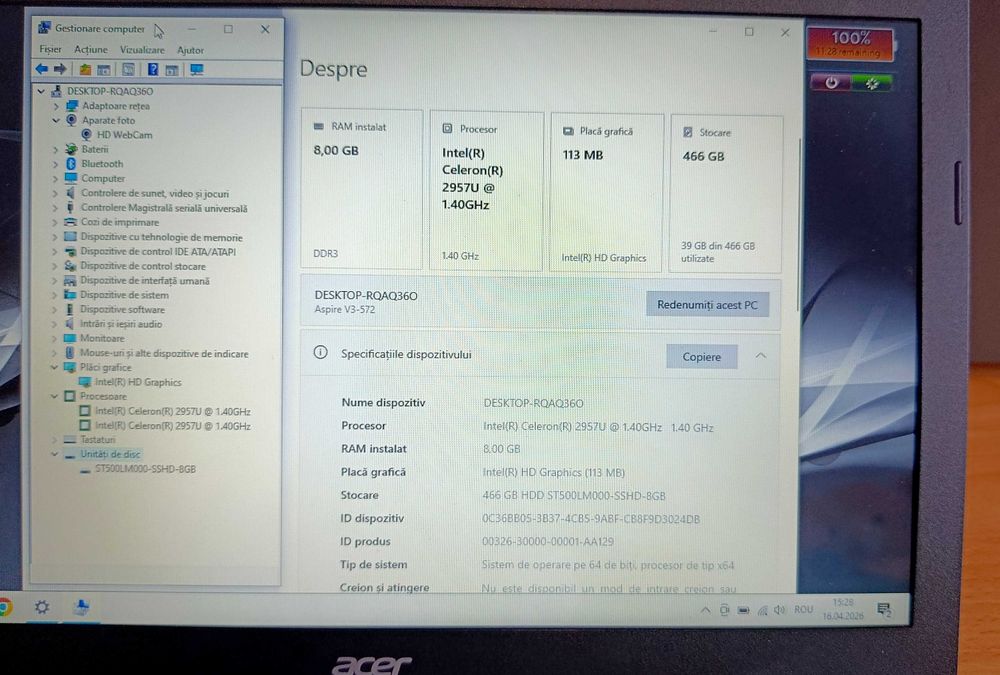Select Dispozitive software item
The height and width of the screenshot is (675, 1000).
coord(122,309)
